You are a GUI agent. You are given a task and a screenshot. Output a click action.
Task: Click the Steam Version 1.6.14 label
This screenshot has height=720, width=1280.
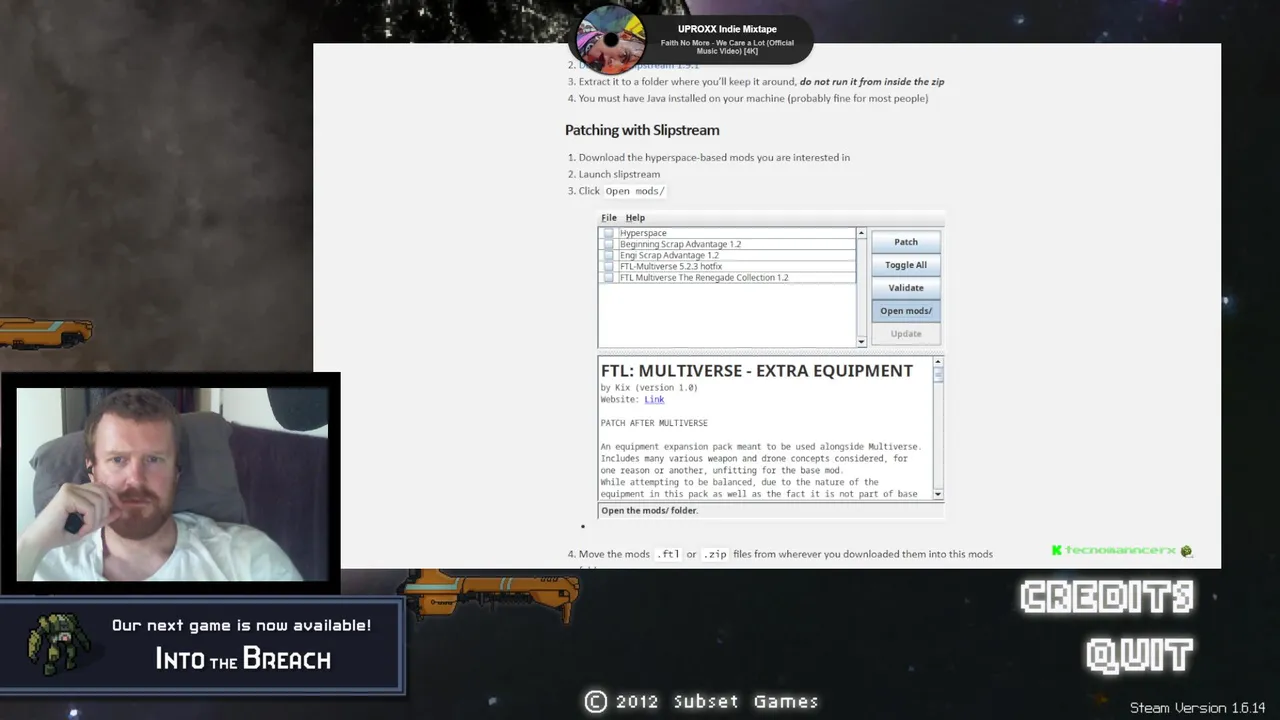tap(1198, 708)
